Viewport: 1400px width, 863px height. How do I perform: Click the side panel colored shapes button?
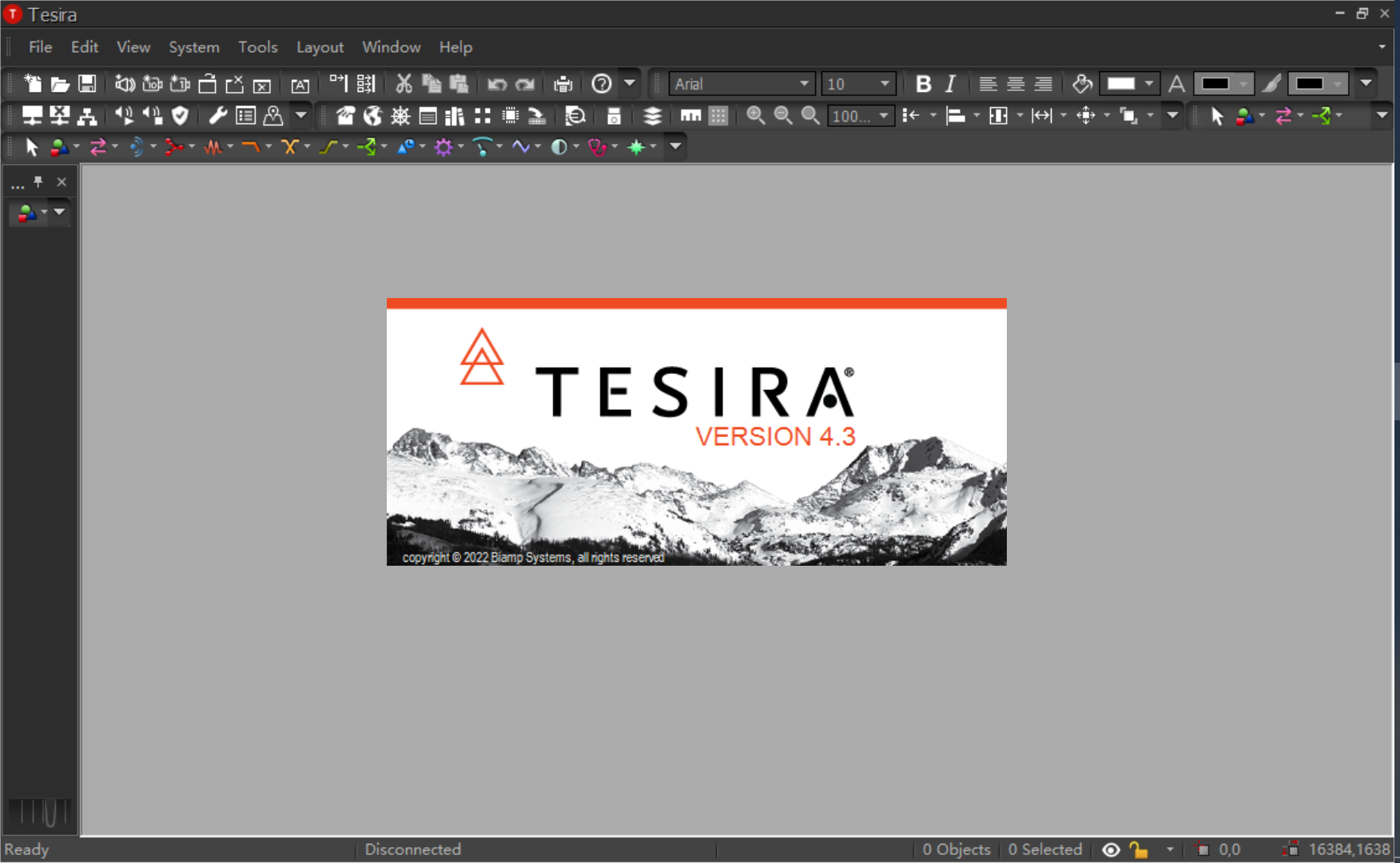[x=27, y=213]
